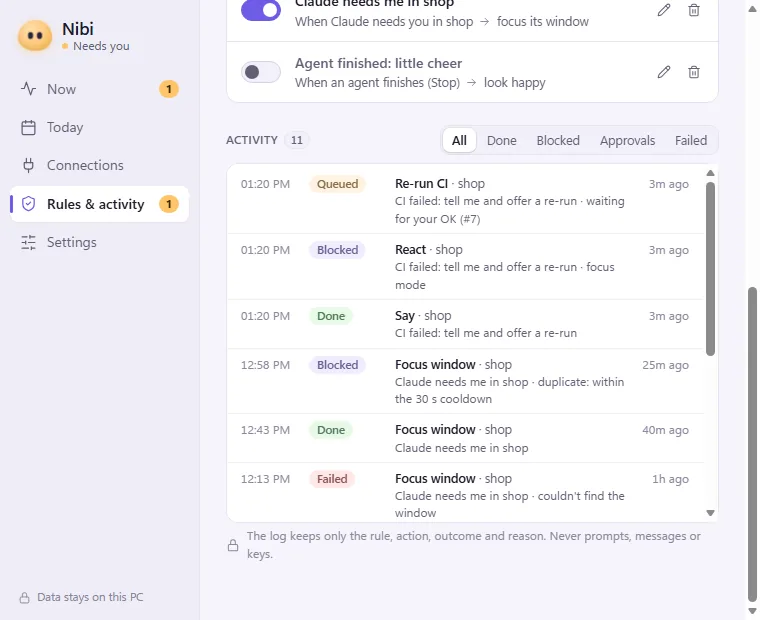
Task: Click the ACTIVITY section heading
Action: point(252,140)
